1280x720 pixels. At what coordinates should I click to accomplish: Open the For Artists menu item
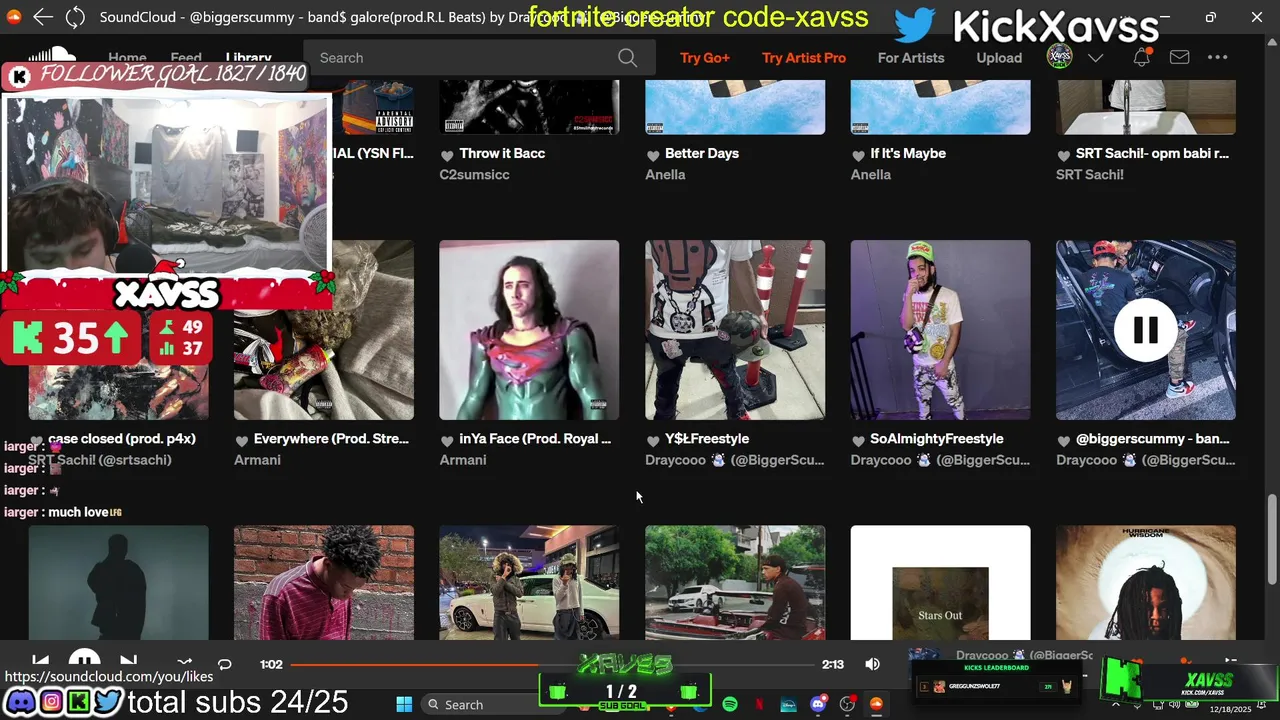coord(911,58)
